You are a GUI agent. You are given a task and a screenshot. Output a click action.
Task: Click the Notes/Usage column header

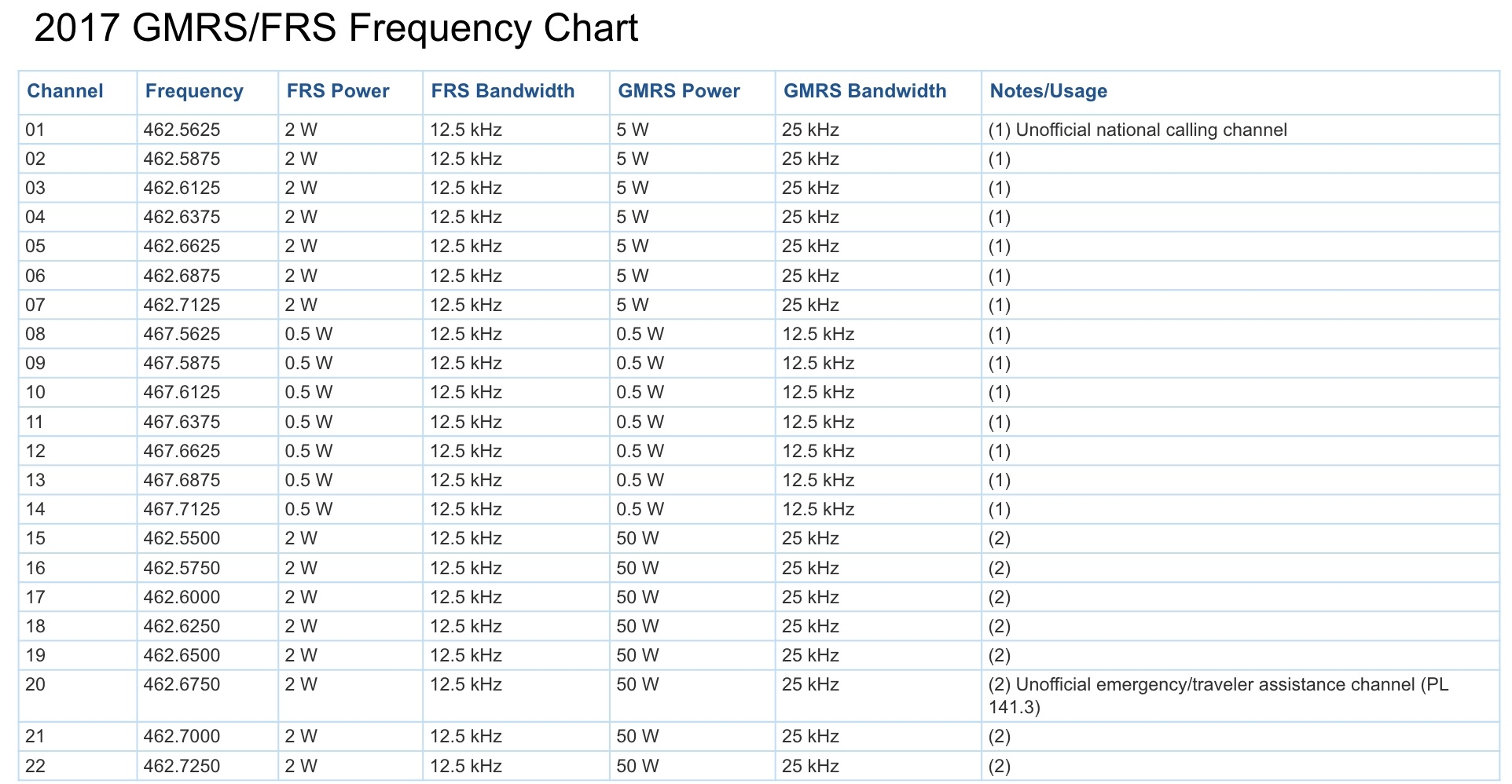pyautogui.click(x=1048, y=91)
